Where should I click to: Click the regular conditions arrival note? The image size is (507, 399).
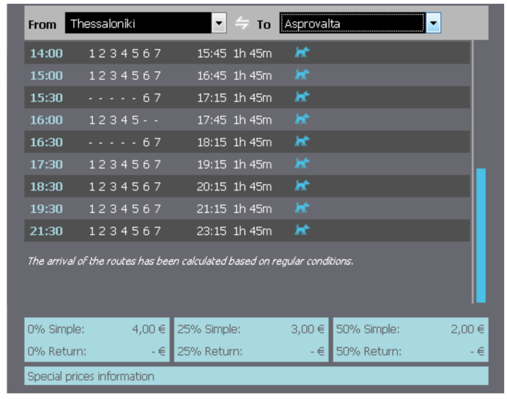pyautogui.click(x=190, y=261)
